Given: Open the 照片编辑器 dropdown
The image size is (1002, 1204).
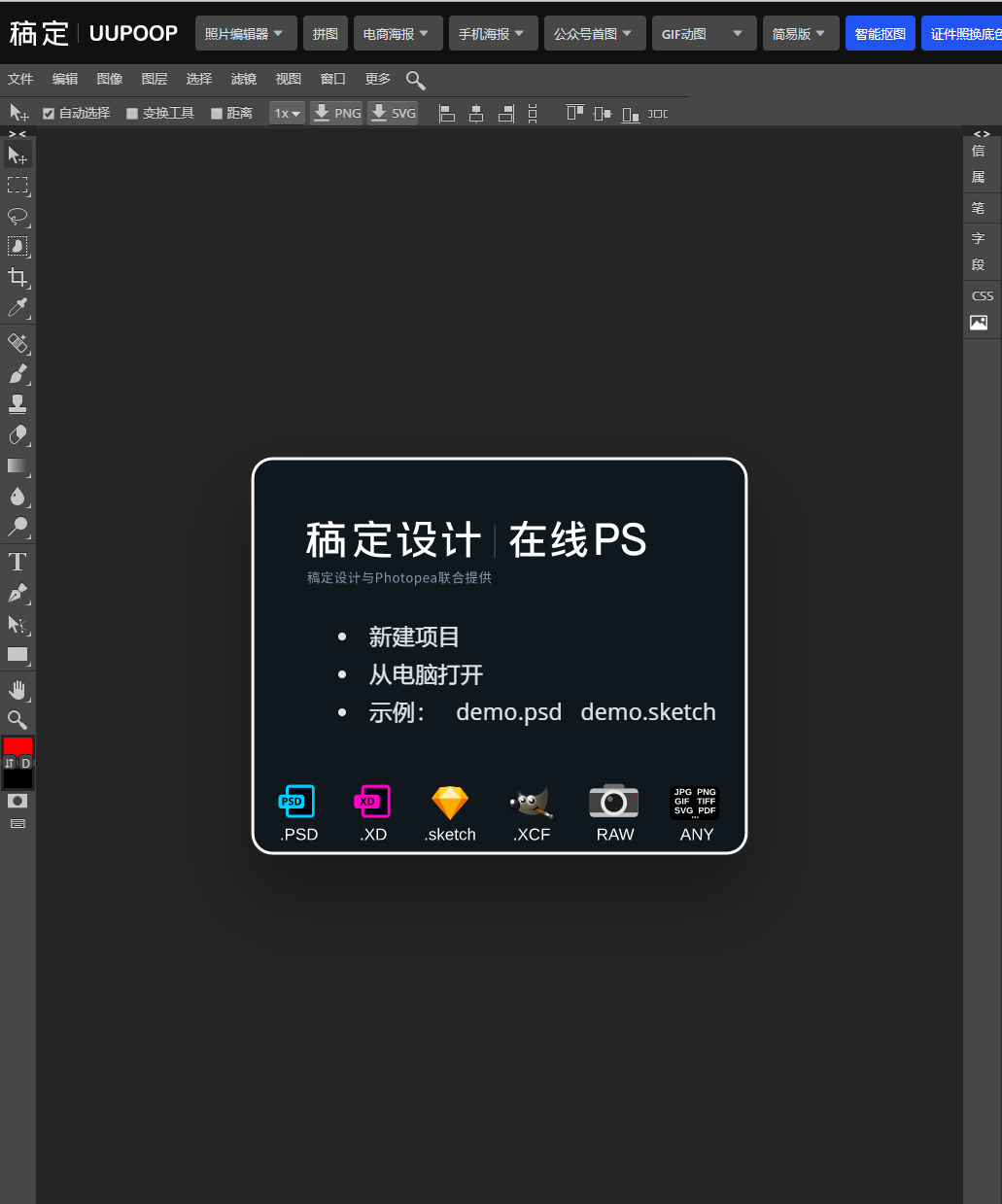Looking at the screenshot, I should point(246,33).
